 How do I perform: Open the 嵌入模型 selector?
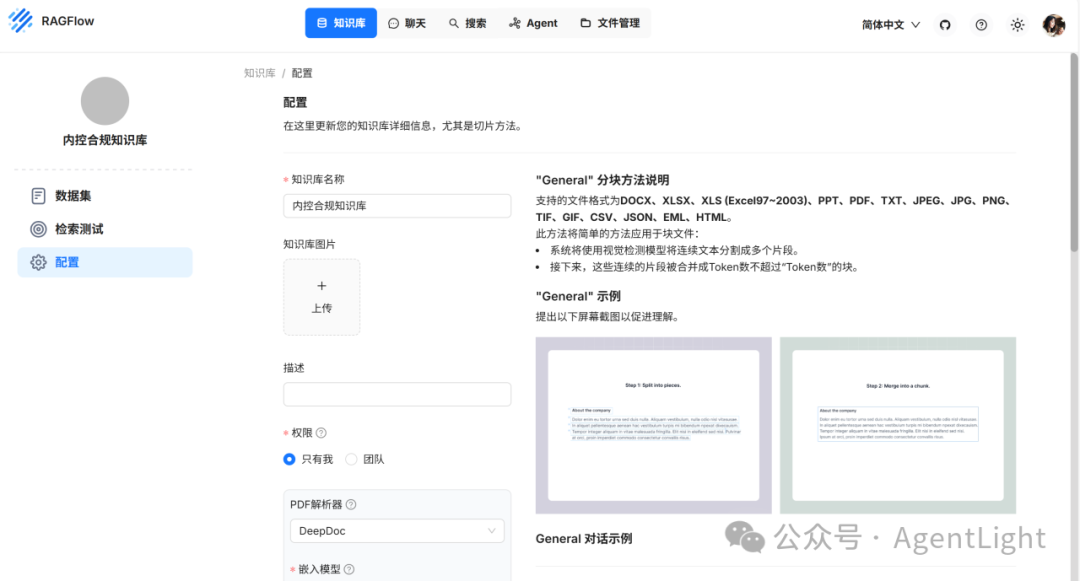tap(396, 570)
